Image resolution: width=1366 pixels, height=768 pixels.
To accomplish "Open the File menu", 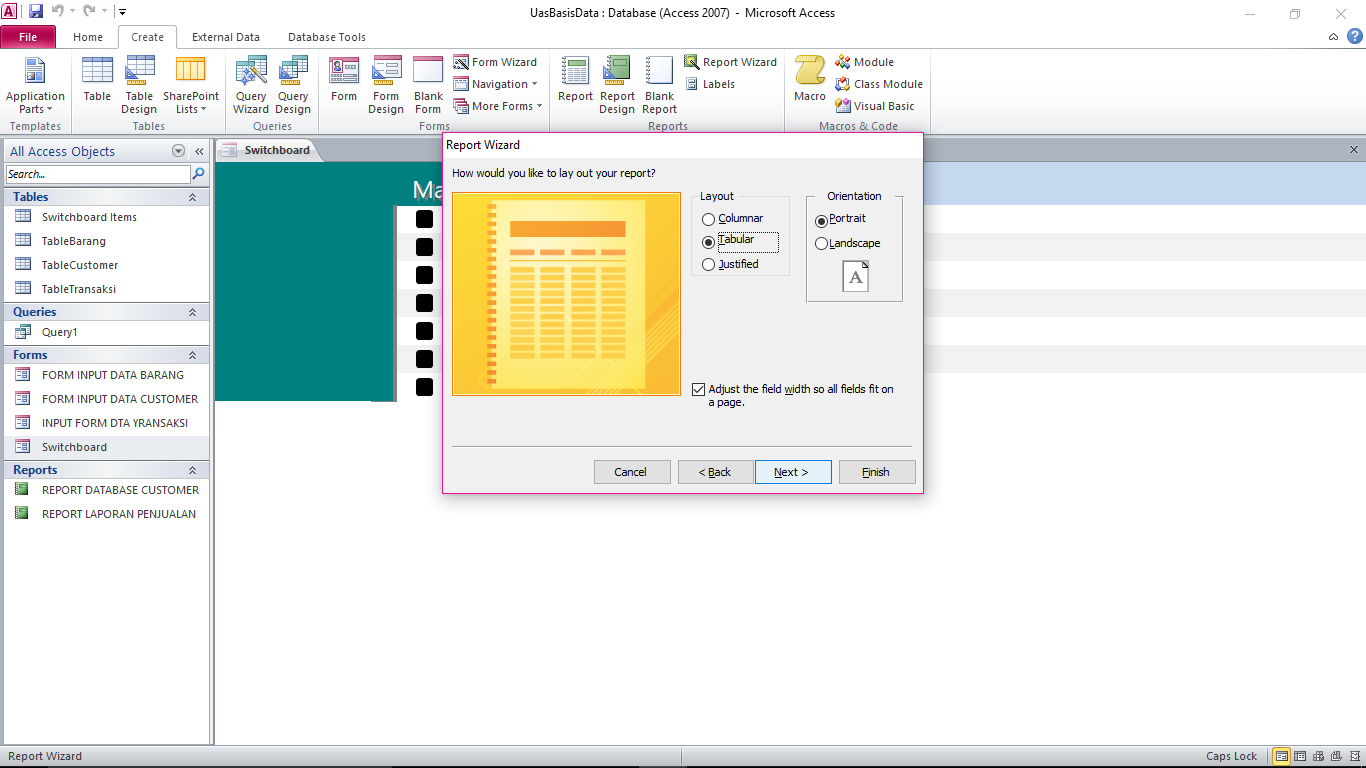I will (x=28, y=36).
